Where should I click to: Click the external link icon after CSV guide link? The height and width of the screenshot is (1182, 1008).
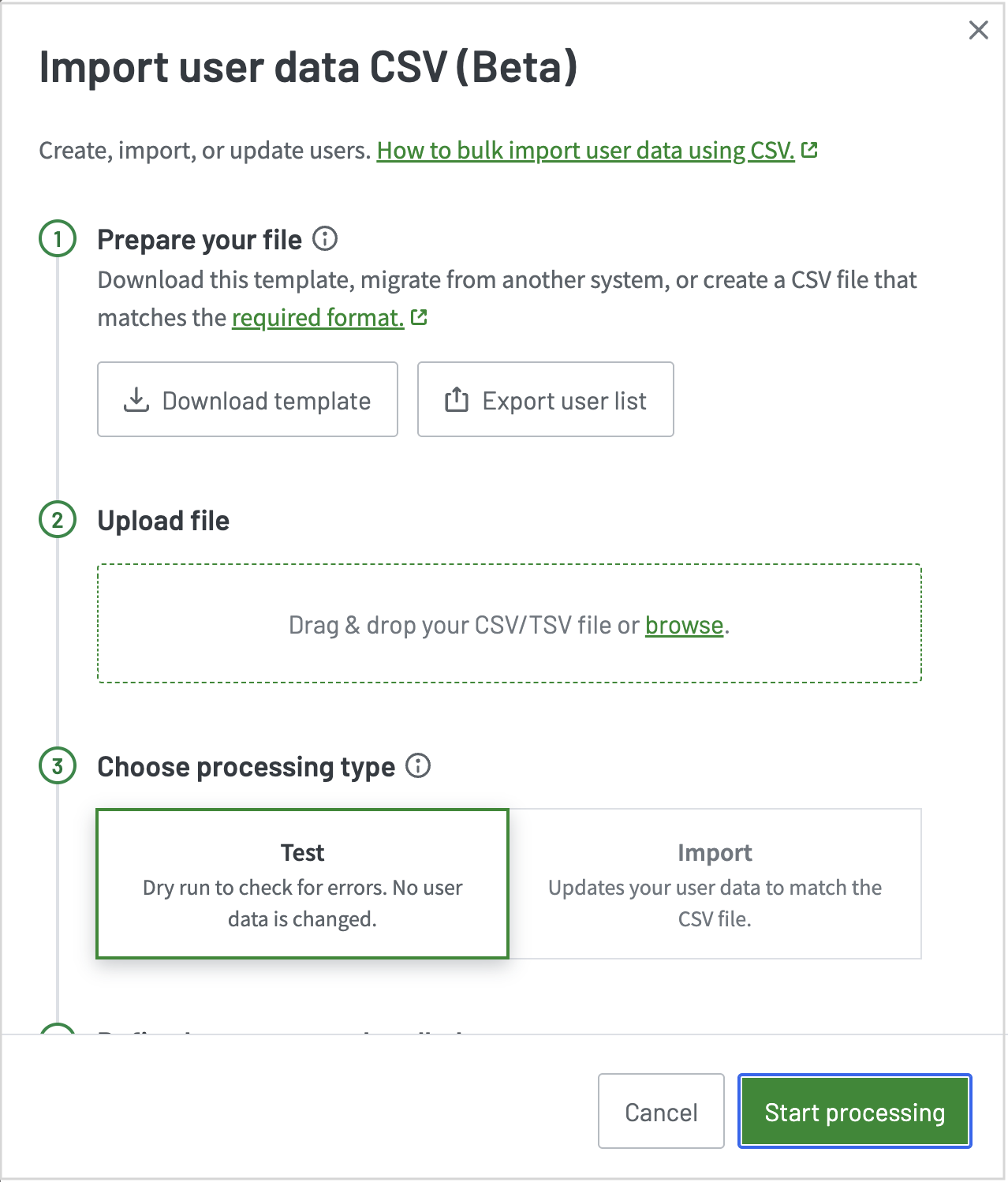811,149
